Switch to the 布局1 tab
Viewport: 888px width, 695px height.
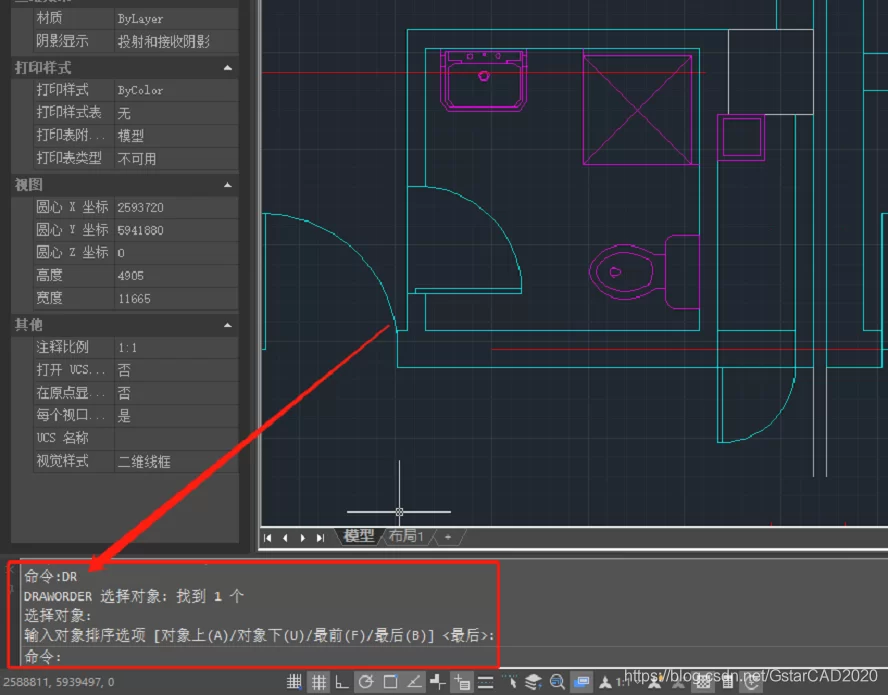click(406, 537)
